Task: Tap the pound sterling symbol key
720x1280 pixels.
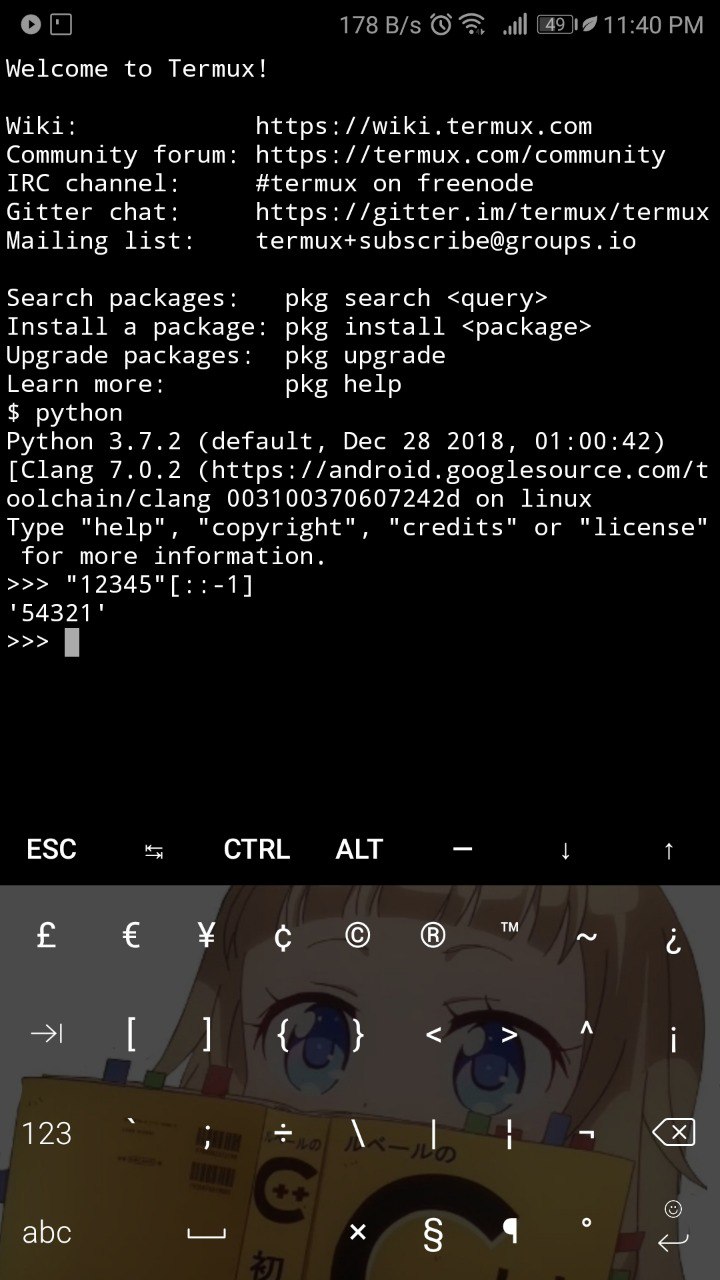Action: tap(45, 936)
